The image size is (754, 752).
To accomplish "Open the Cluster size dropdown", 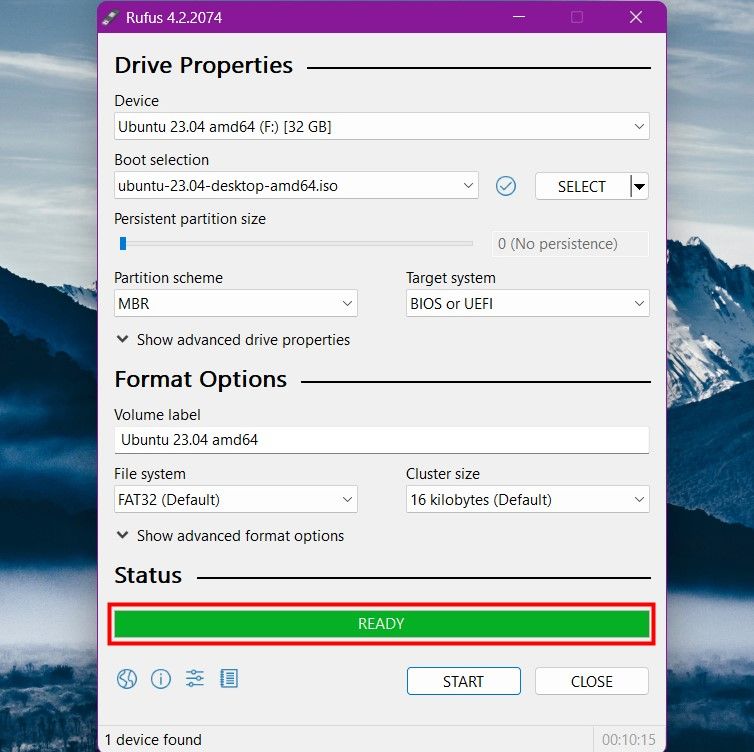I will click(x=527, y=500).
